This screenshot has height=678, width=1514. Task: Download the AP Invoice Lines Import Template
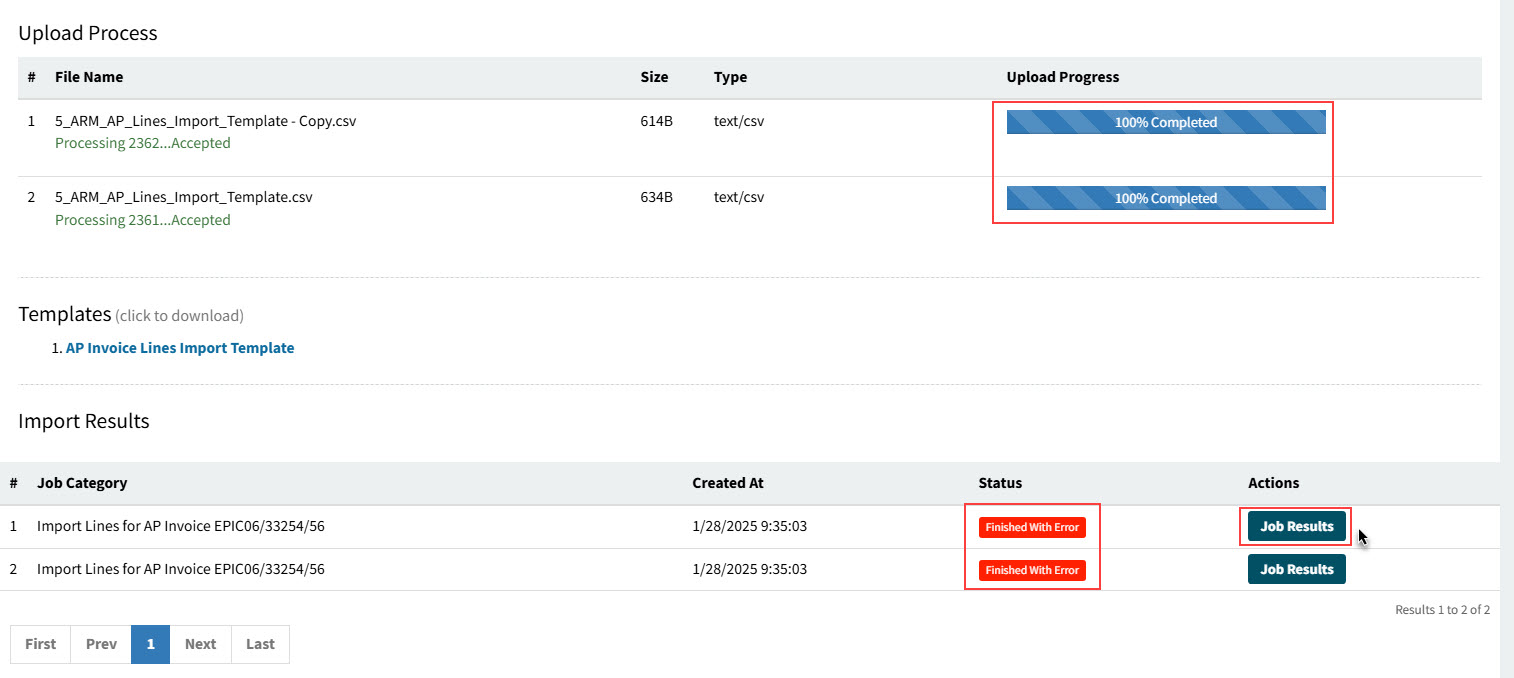click(x=180, y=348)
